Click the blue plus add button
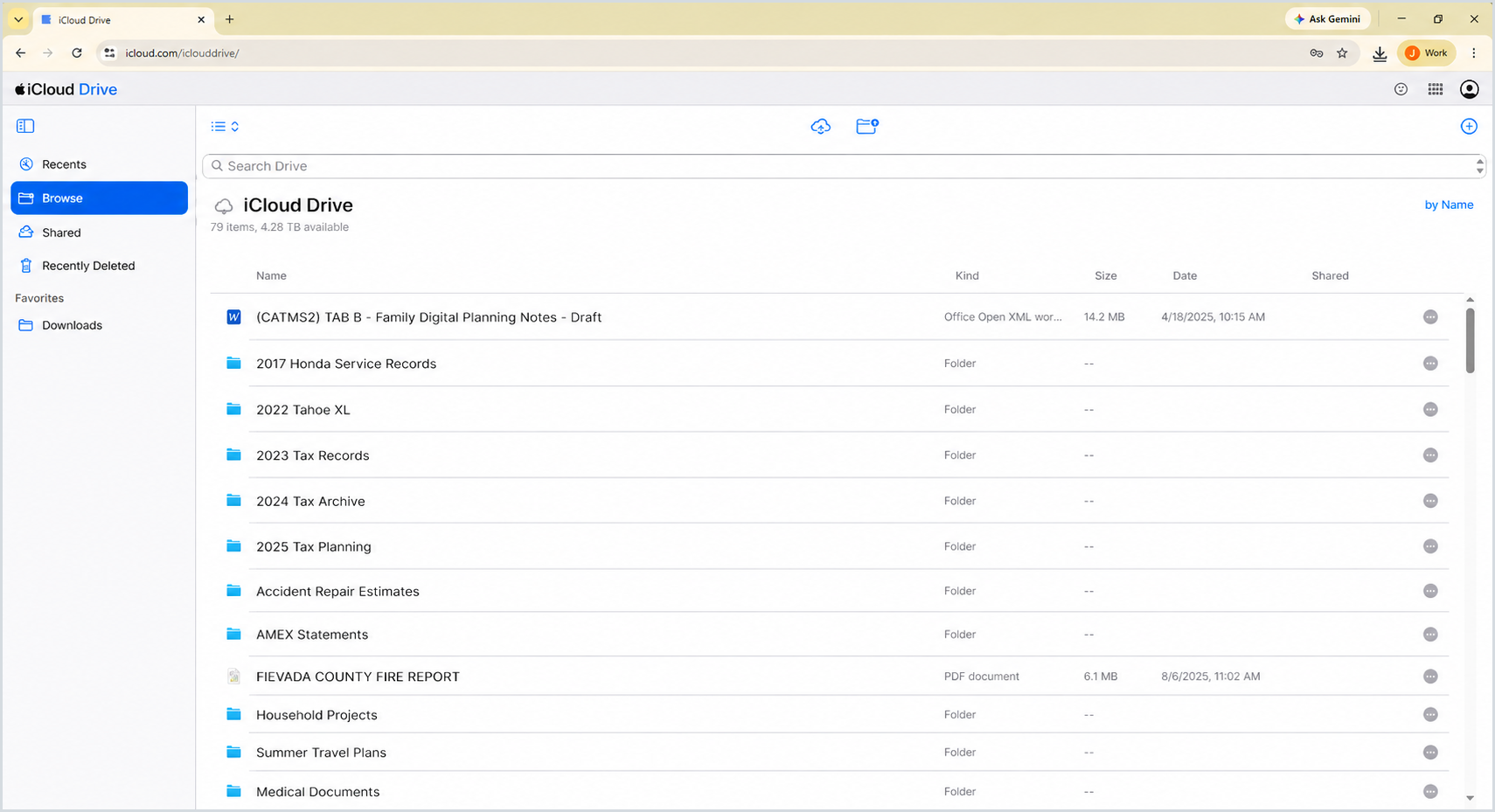Image resolution: width=1495 pixels, height=812 pixels. (1469, 127)
